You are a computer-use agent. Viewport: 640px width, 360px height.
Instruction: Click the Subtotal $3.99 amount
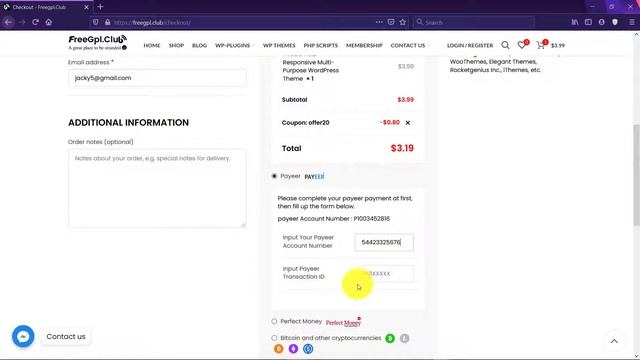[x=405, y=100]
